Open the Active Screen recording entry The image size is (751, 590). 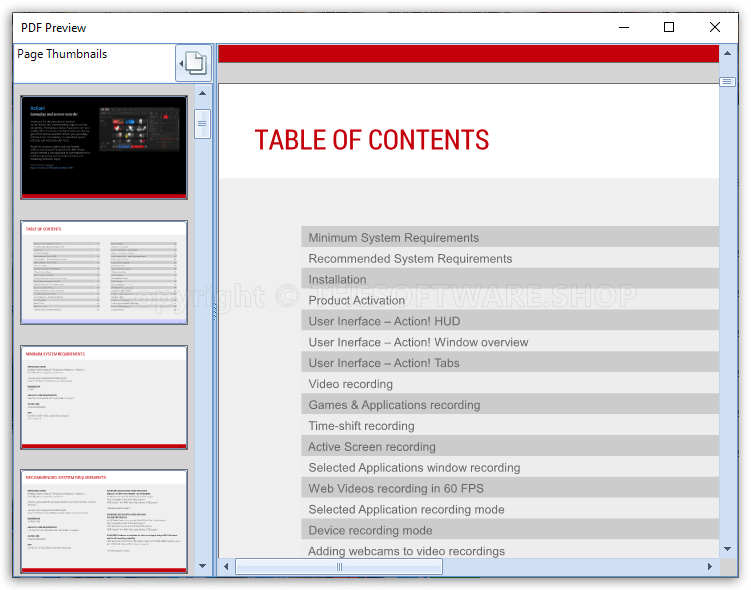(x=510, y=447)
